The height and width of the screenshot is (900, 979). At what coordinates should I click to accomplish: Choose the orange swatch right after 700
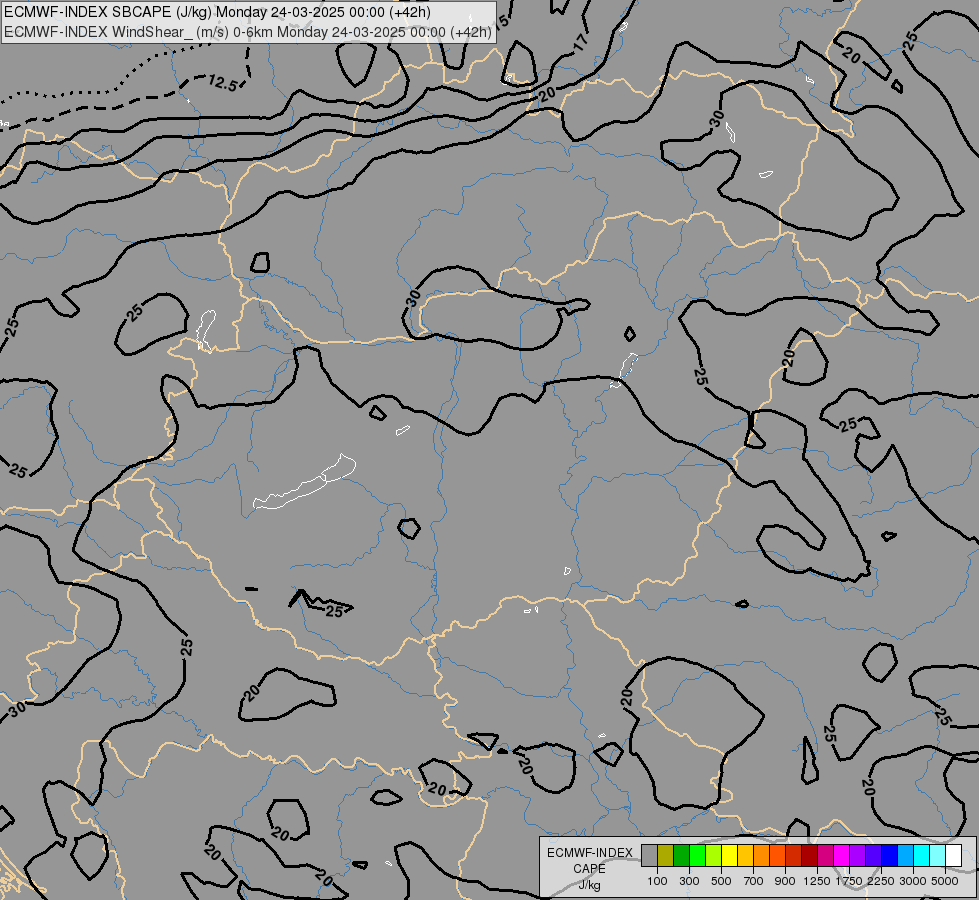click(761, 855)
